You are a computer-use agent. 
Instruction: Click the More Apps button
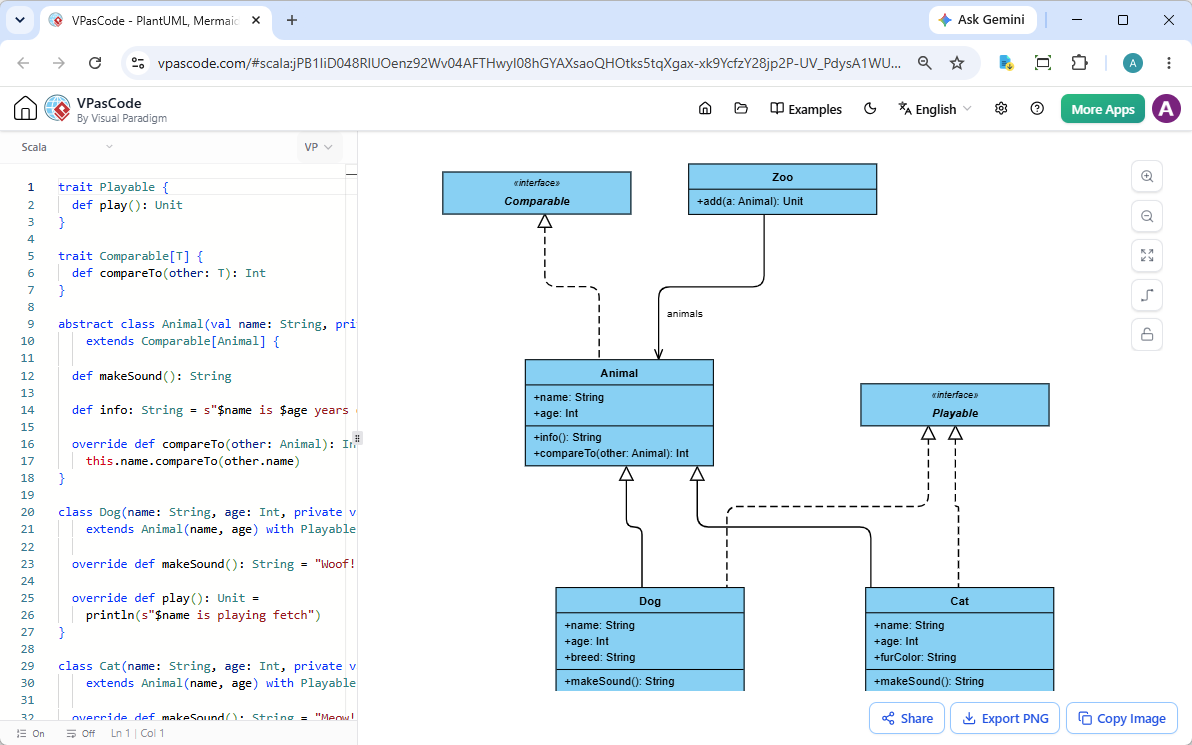point(1102,109)
